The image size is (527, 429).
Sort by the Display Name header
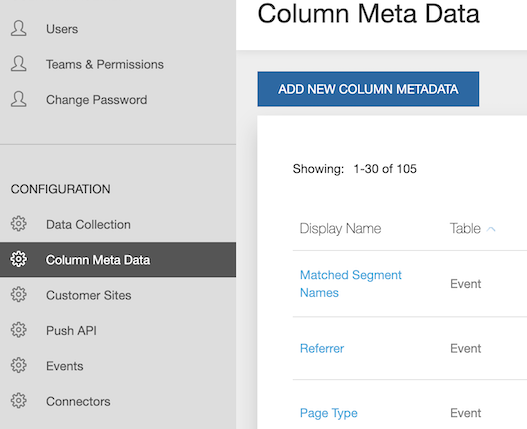(340, 229)
